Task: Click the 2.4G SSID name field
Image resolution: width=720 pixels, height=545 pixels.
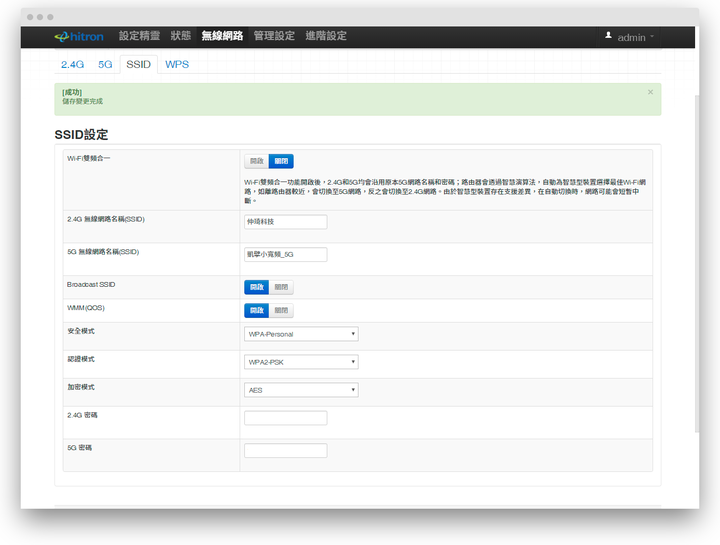Action: (285, 222)
